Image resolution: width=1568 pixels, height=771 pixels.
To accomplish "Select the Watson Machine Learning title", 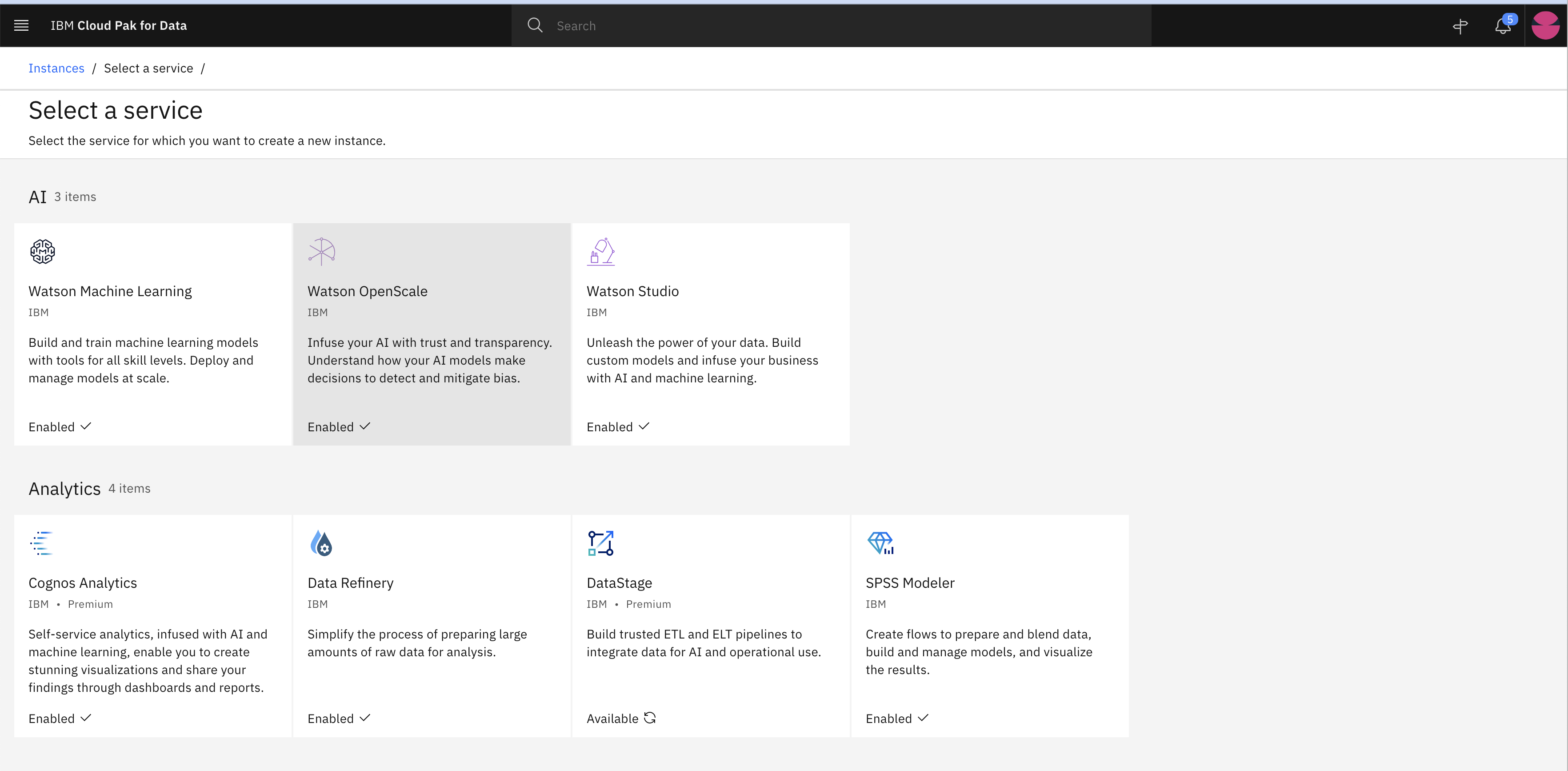I will 110,291.
